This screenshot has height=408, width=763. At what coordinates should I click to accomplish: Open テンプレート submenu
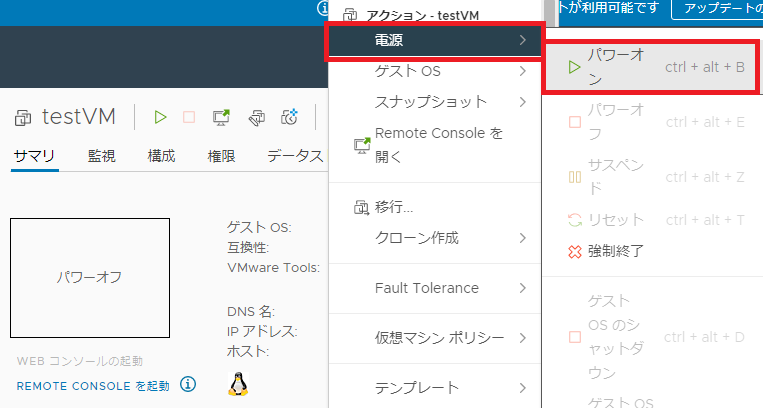[x=435, y=388]
